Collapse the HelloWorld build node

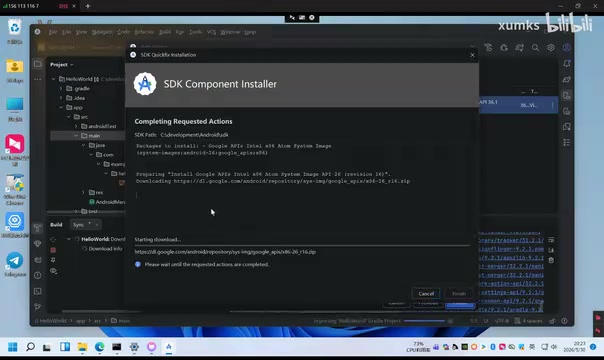click(x=69, y=239)
